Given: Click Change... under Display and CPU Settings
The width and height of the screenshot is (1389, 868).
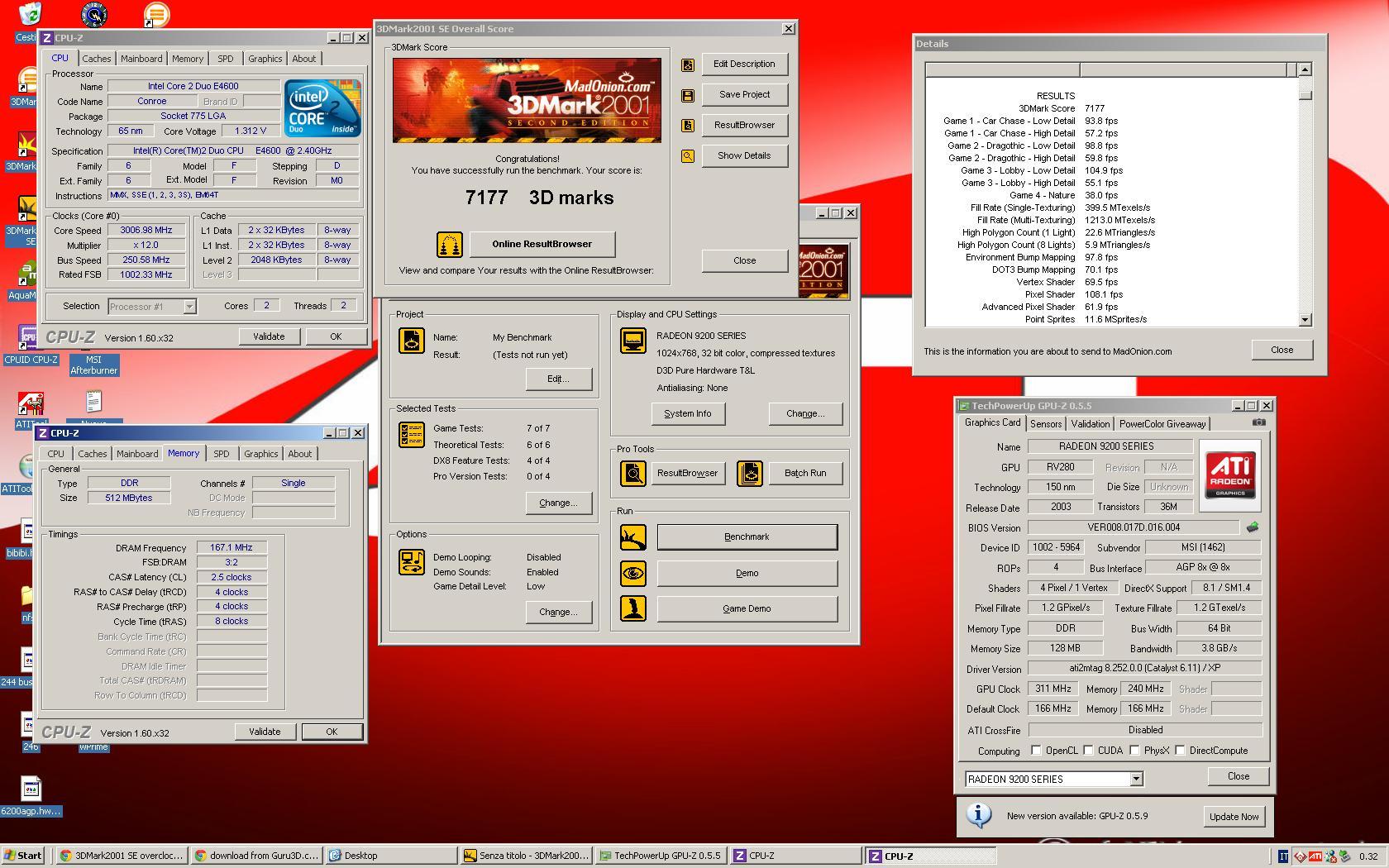Looking at the screenshot, I should click(x=804, y=413).
